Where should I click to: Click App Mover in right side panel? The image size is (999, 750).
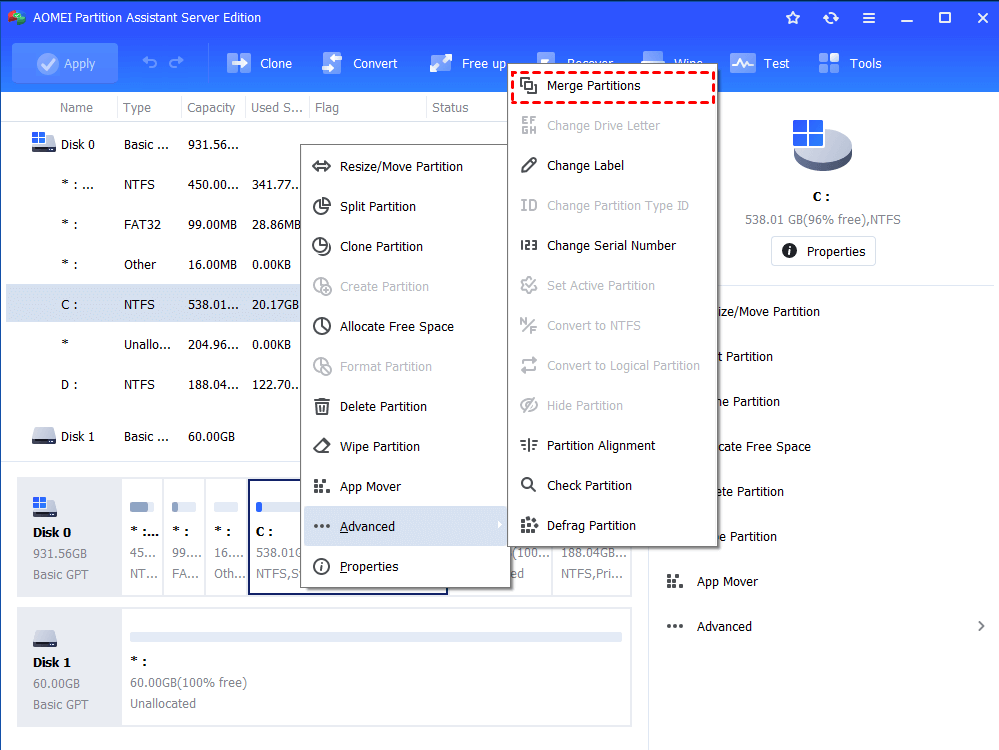tap(727, 582)
